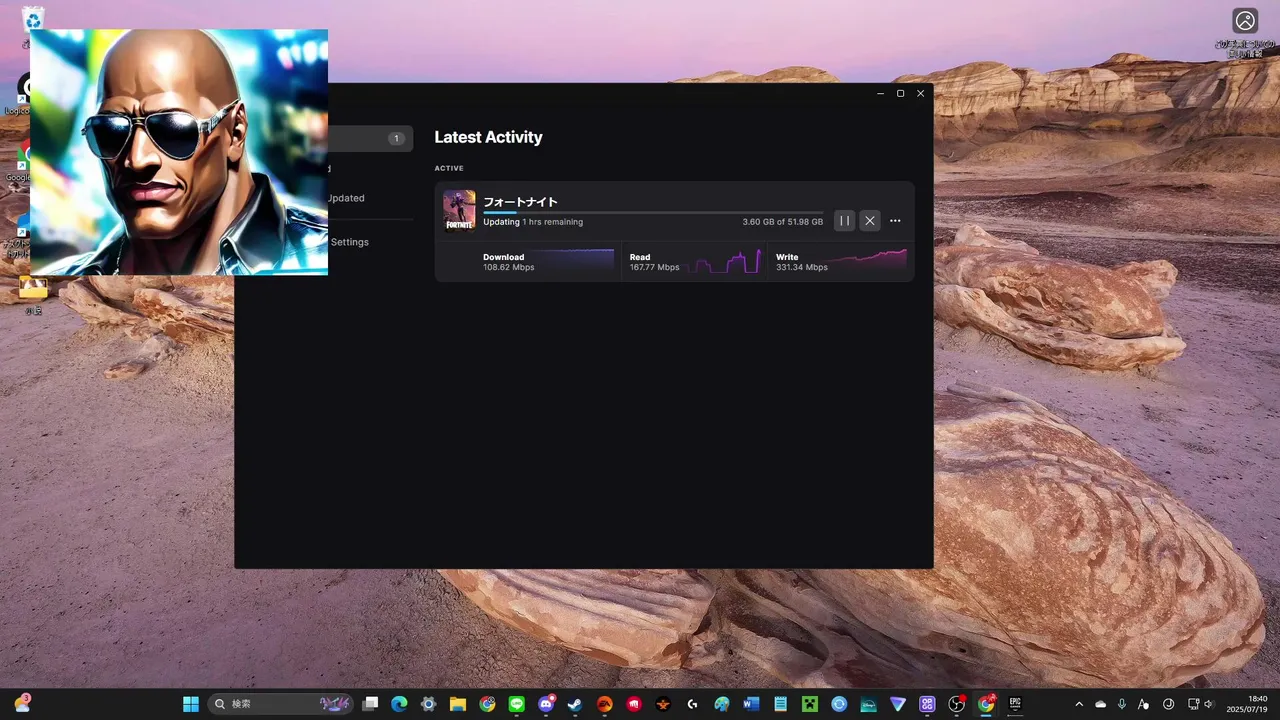The width and height of the screenshot is (1280, 720).
Task: Open the Settings gear on the taskbar
Action: (428, 704)
